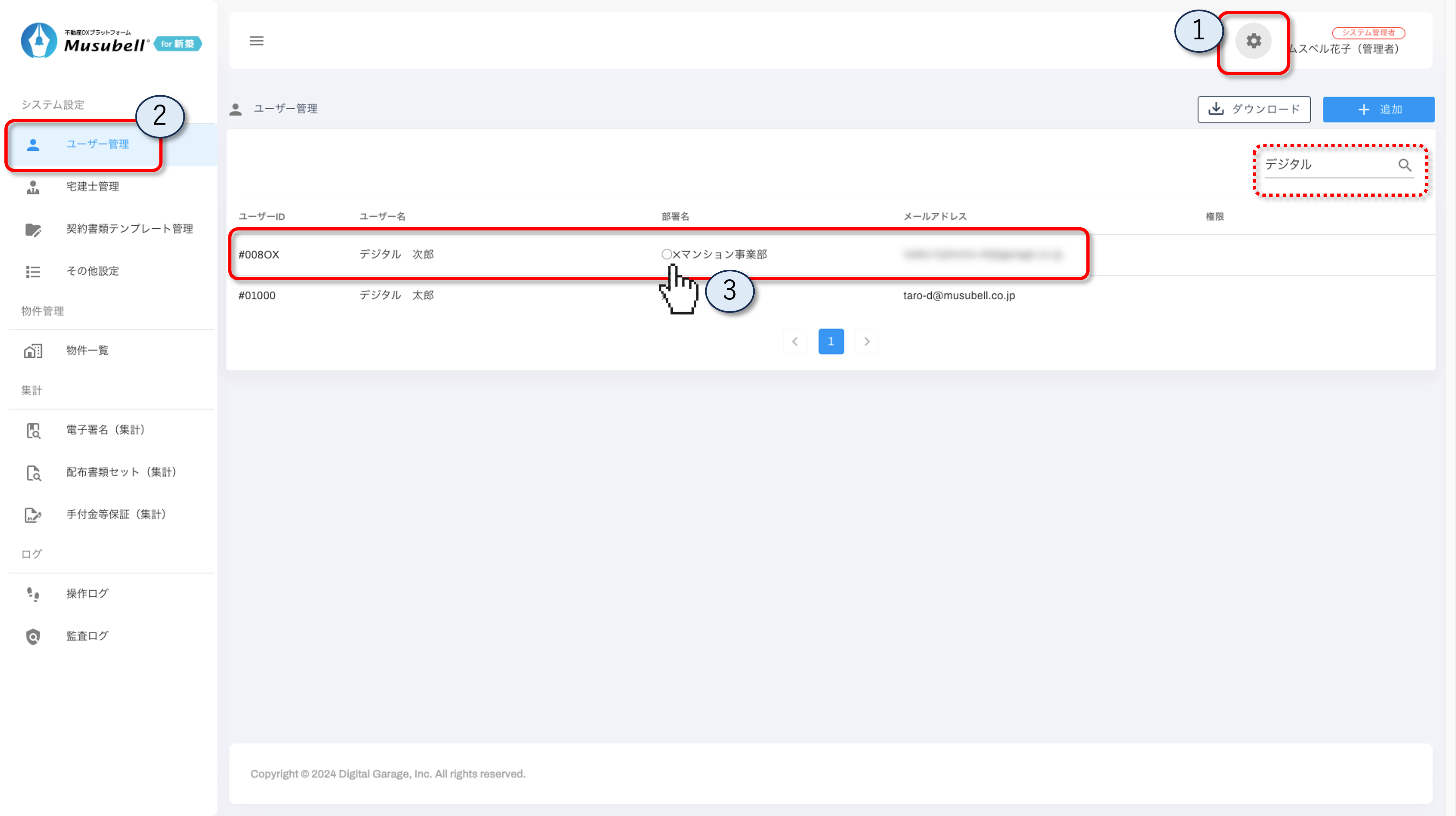Click the user search input field
This screenshot has width=1456, height=816.
pos(1328,165)
